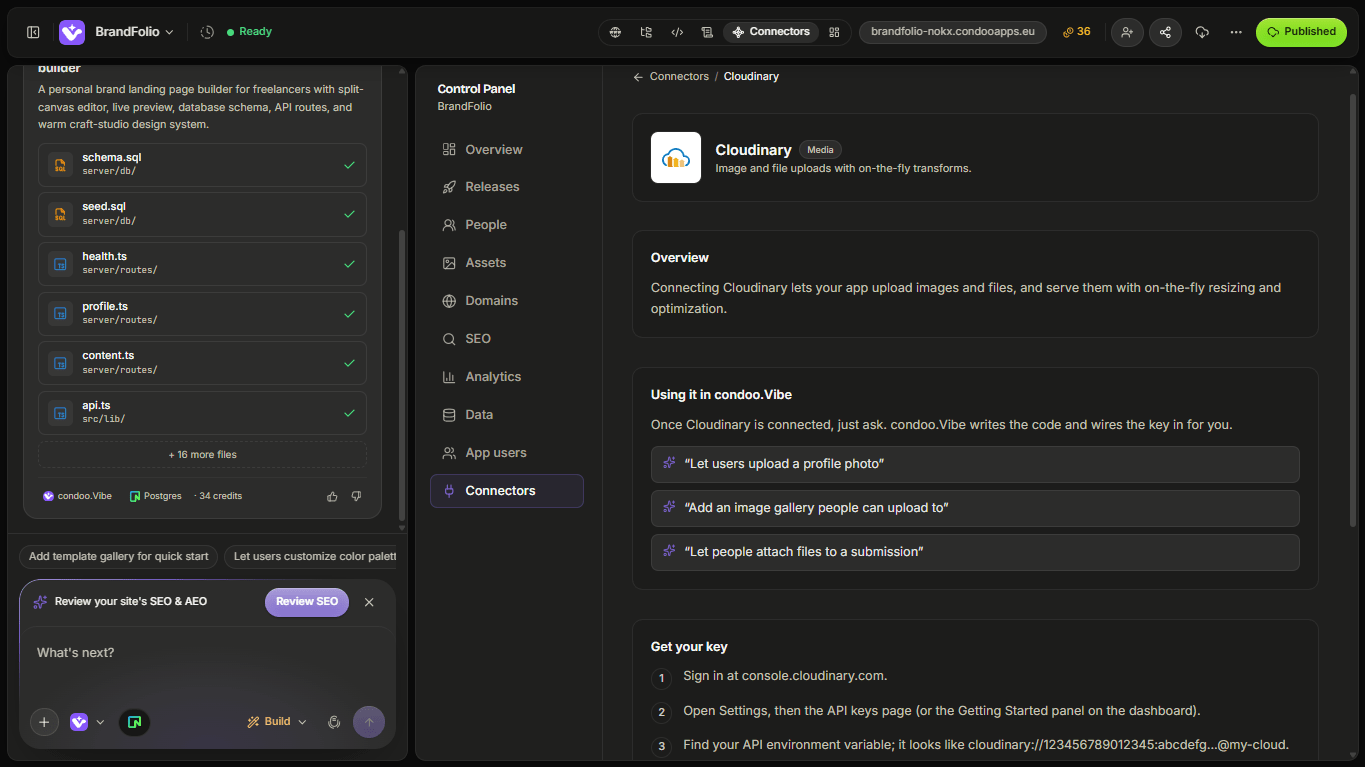1365x767 pixels.
Task: Open the schema.sql file card
Action: click(202, 165)
